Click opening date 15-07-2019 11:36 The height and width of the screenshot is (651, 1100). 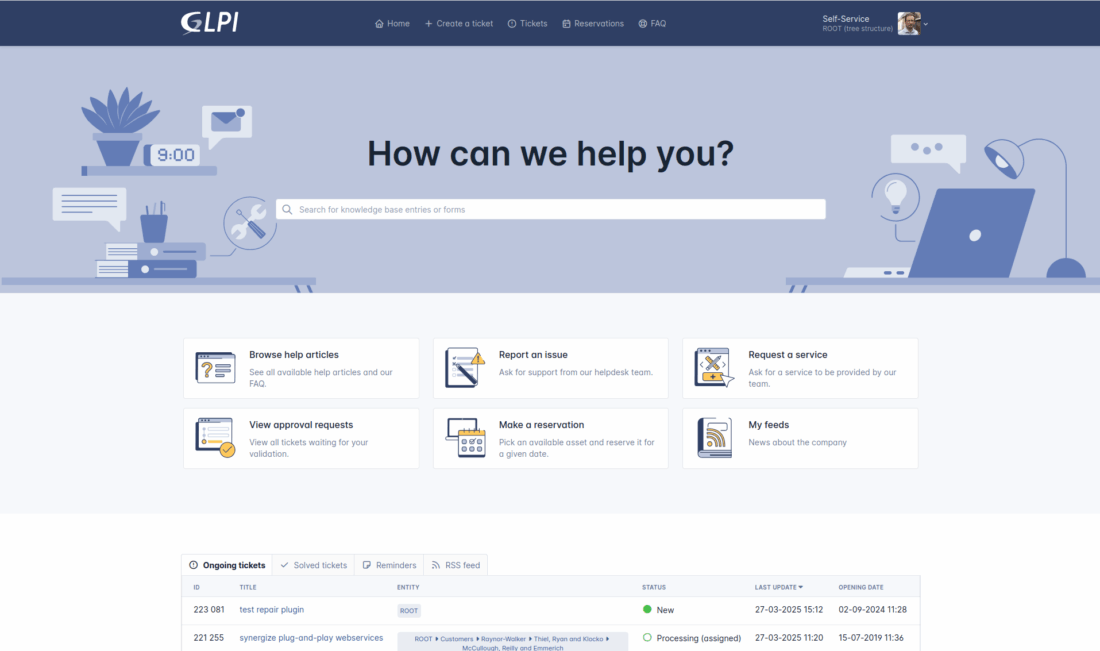[871, 638]
